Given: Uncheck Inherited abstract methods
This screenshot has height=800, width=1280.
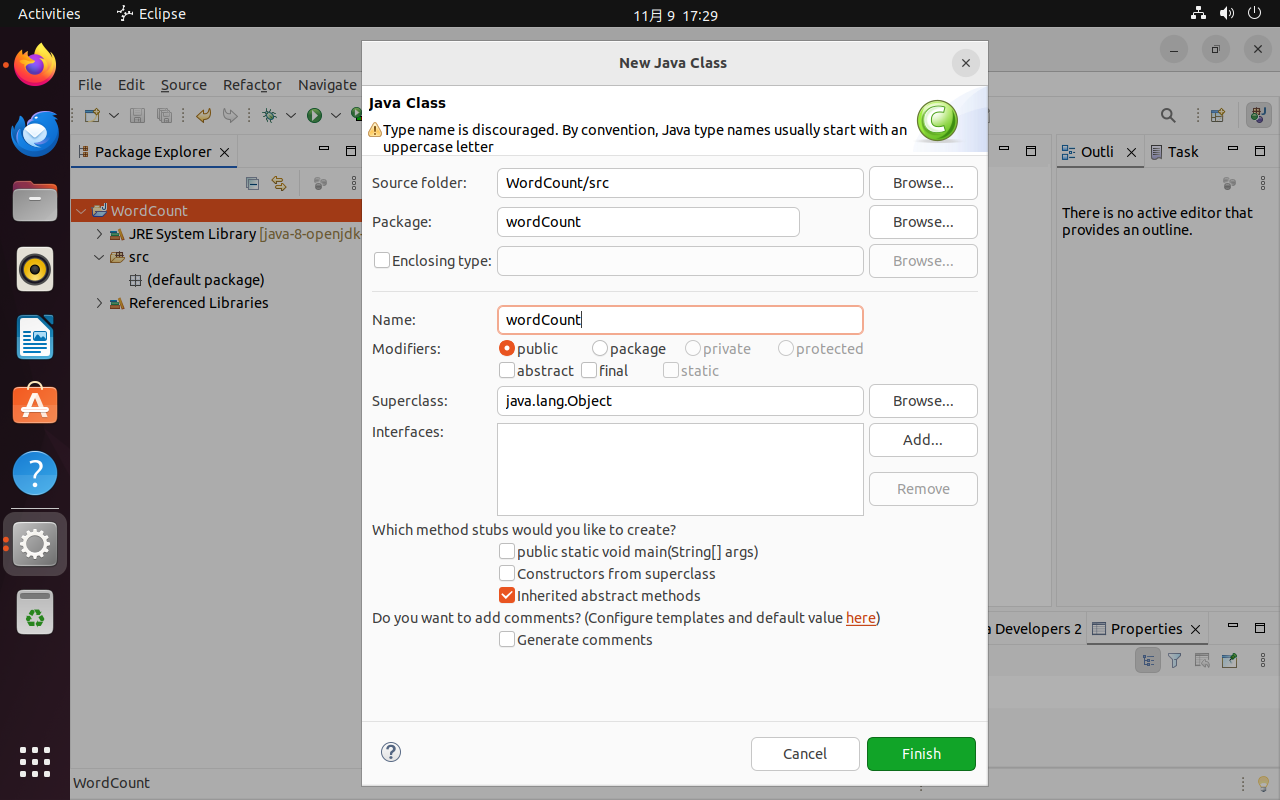Looking at the screenshot, I should (507, 595).
